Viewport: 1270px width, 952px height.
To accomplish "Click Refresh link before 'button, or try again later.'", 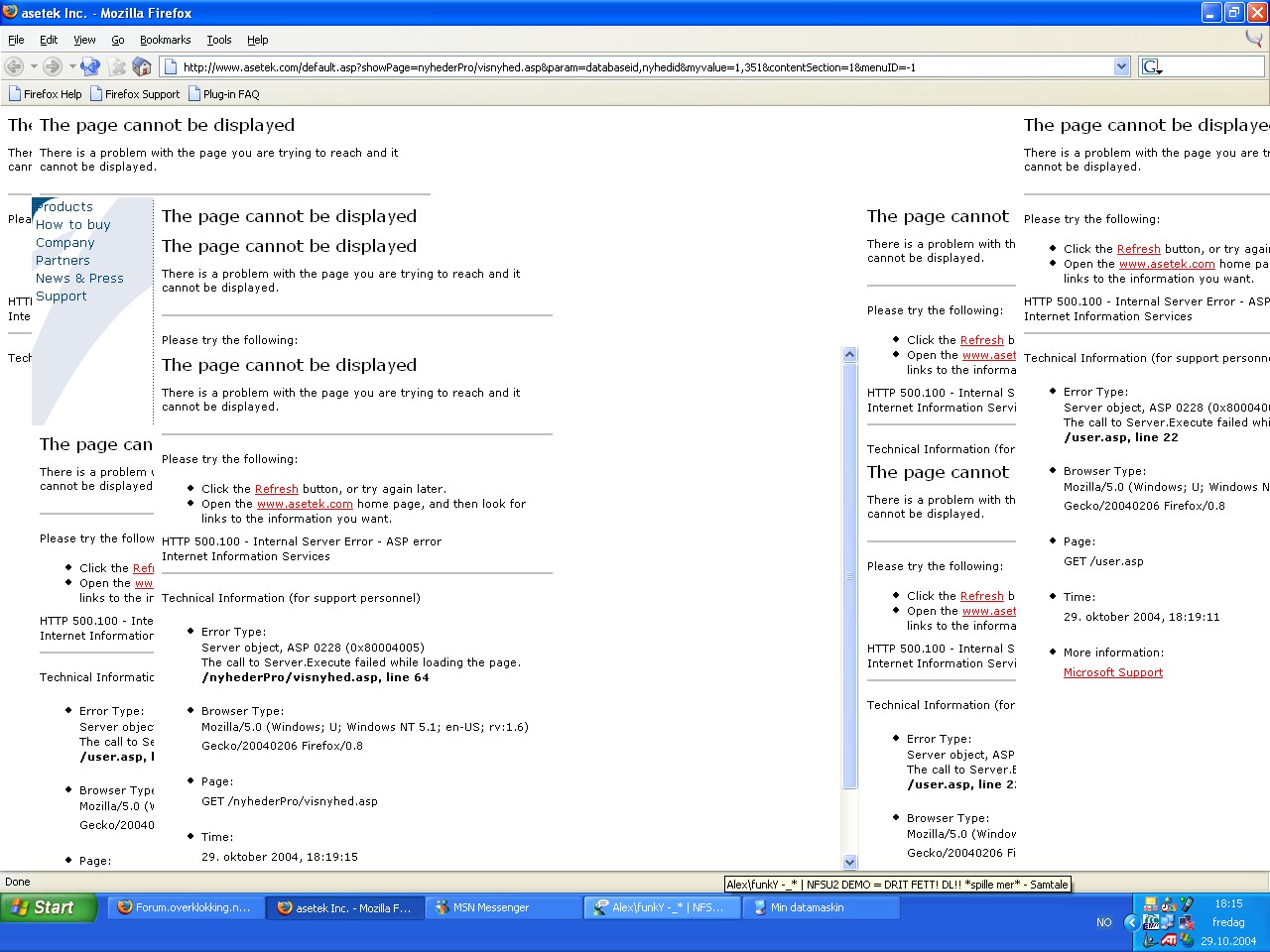I will click(277, 489).
